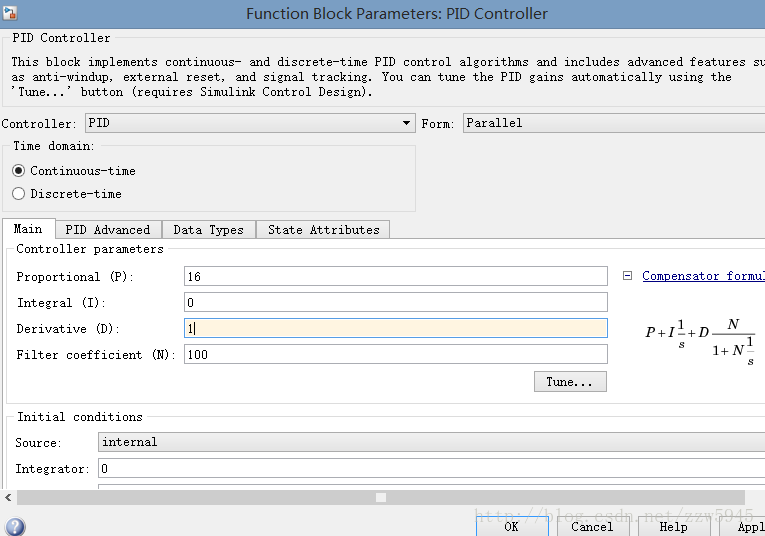This screenshot has width=765, height=536.
Task: Open the initial conditions Source dropdown
Action: pyautogui.click(x=431, y=442)
